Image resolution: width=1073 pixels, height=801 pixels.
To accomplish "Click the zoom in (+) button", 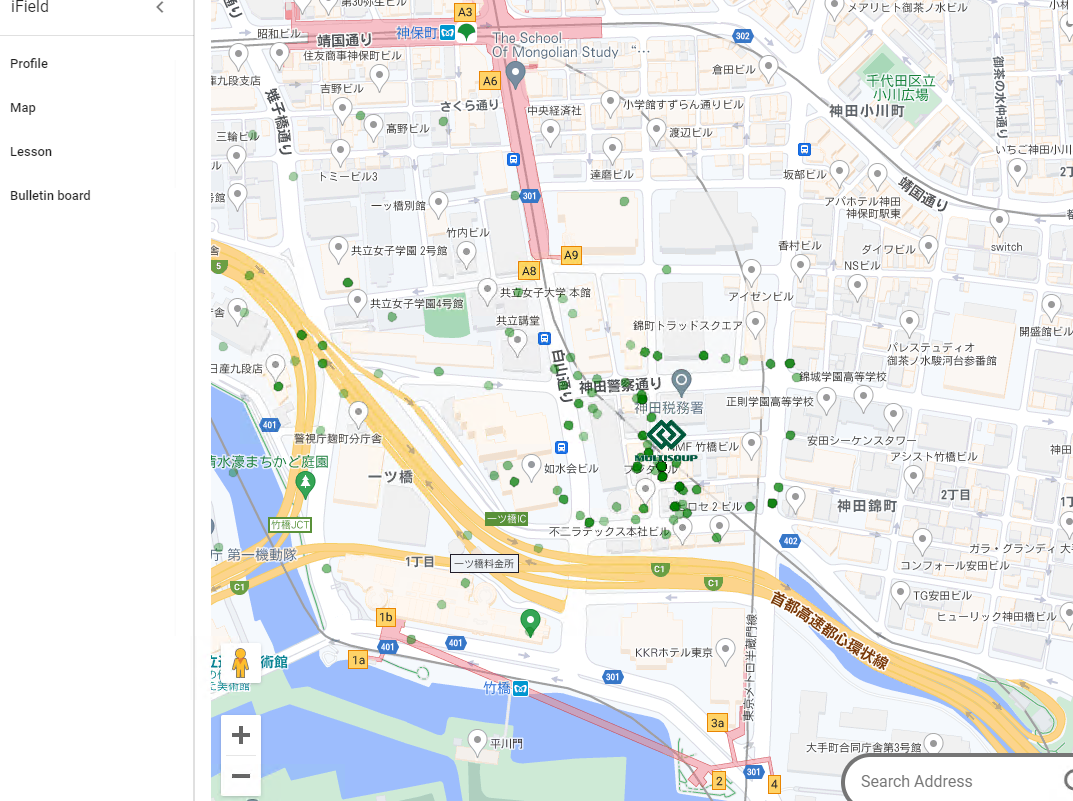I will point(240,735).
